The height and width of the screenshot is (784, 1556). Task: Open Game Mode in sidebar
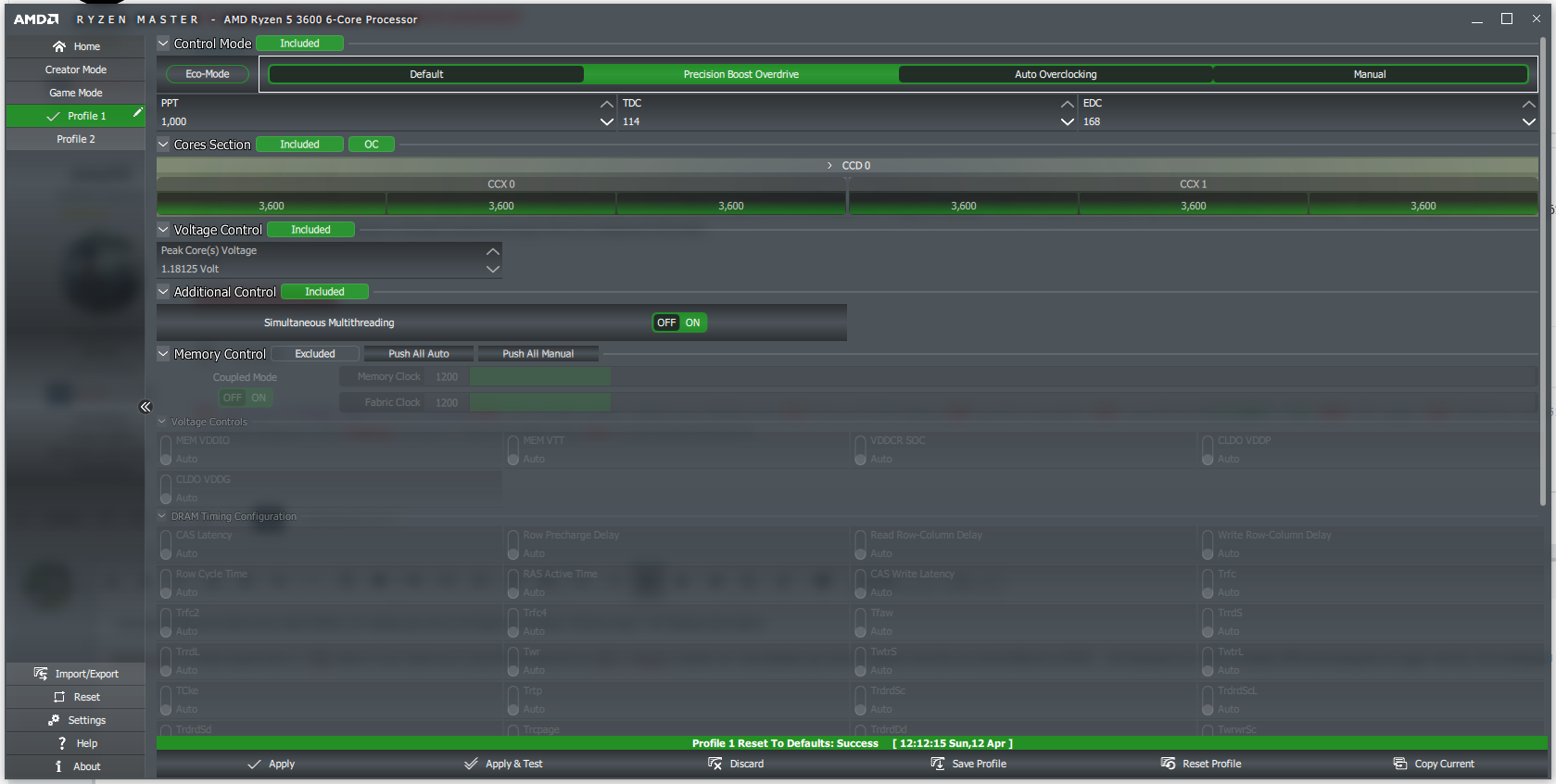pyautogui.click(x=76, y=93)
